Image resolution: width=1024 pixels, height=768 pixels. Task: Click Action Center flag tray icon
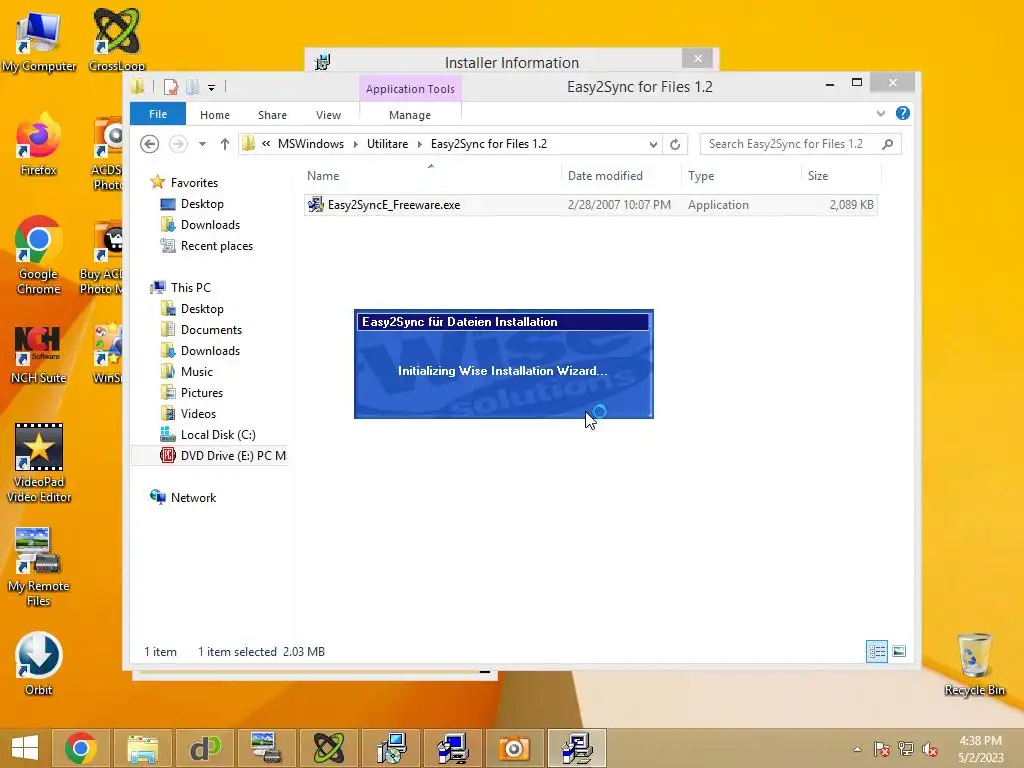882,749
